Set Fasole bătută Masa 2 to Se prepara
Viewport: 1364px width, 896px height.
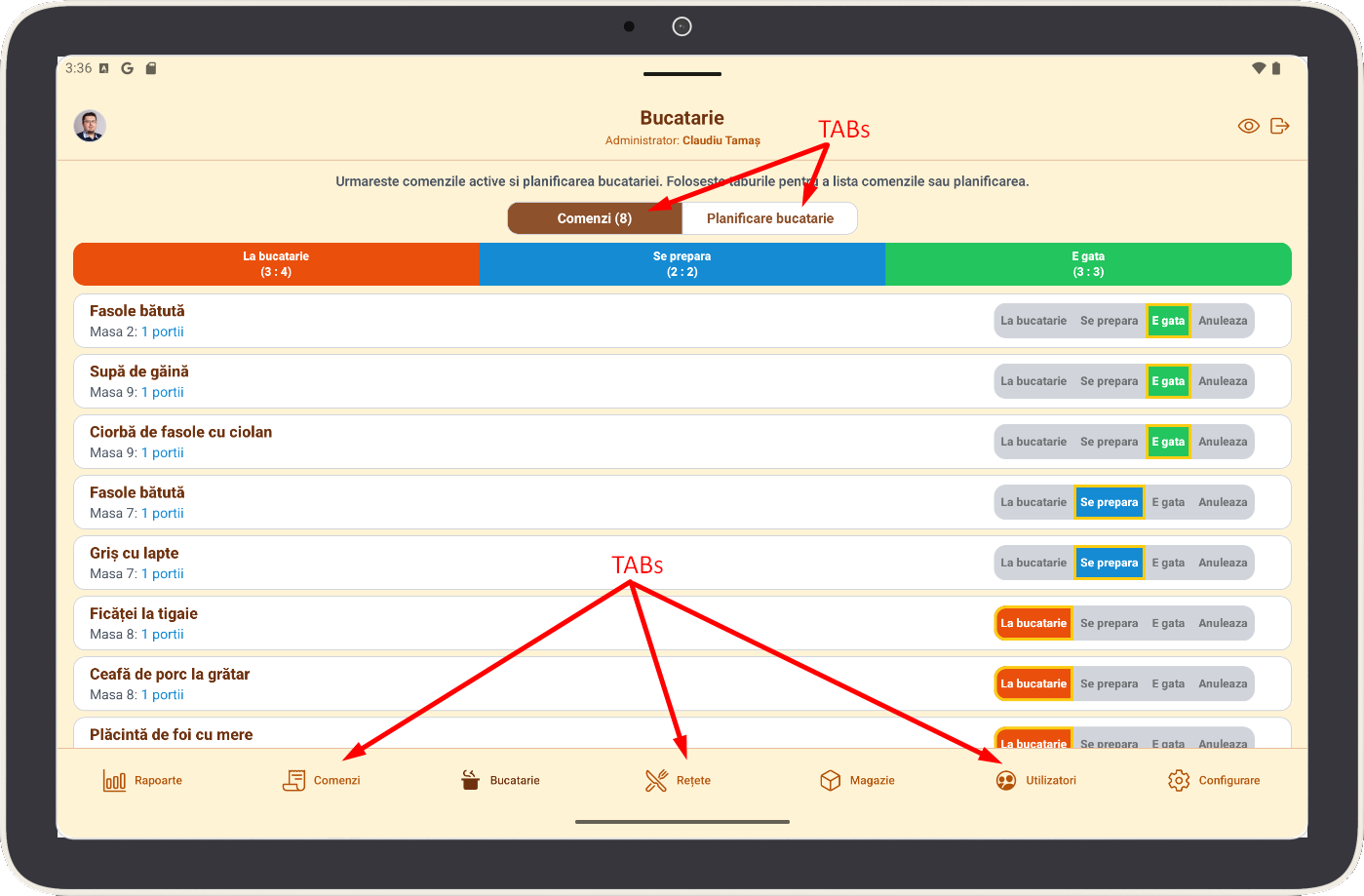click(1109, 321)
